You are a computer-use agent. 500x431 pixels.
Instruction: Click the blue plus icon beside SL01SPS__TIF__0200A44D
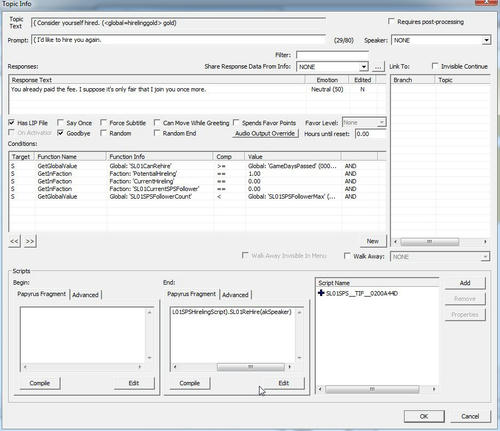[321, 293]
